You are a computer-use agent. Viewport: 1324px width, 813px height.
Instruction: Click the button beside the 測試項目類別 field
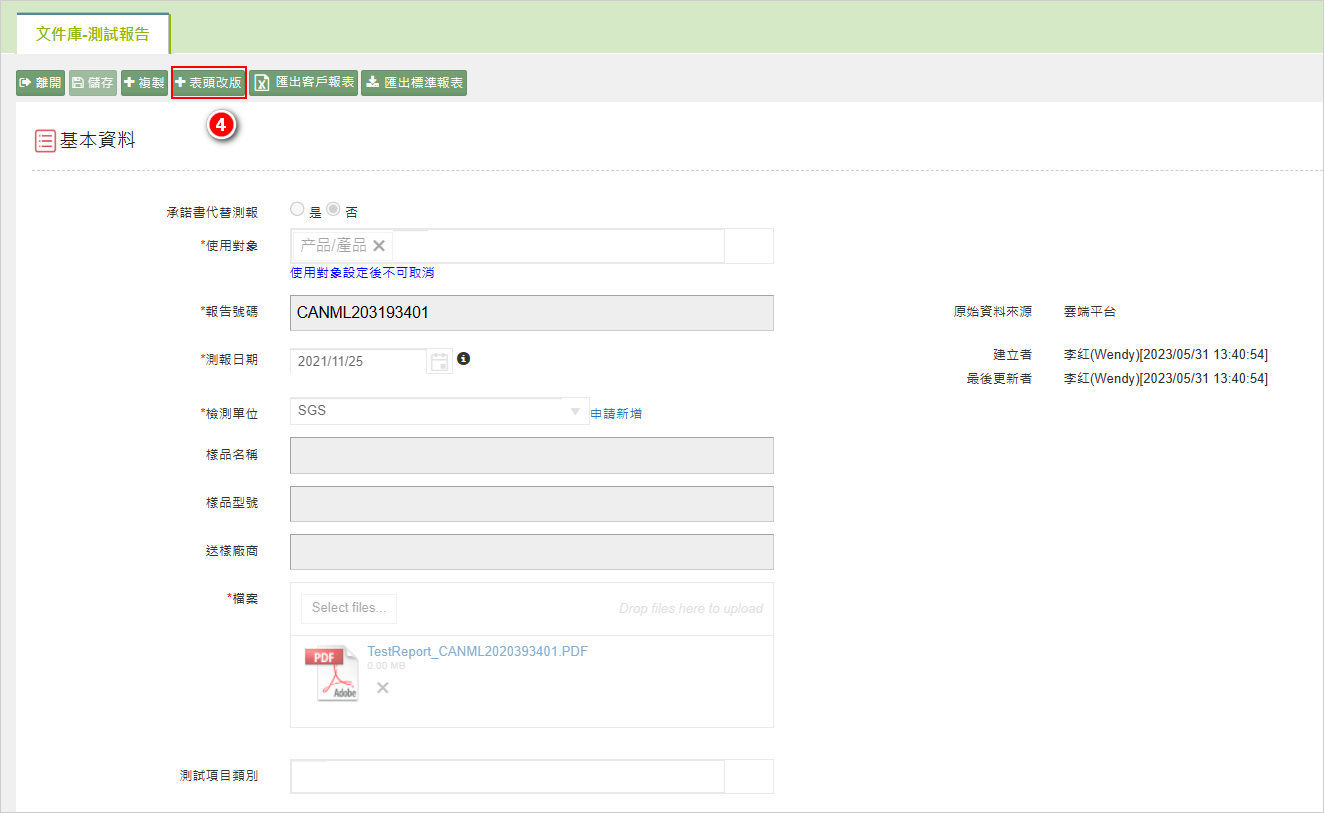(749, 776)
